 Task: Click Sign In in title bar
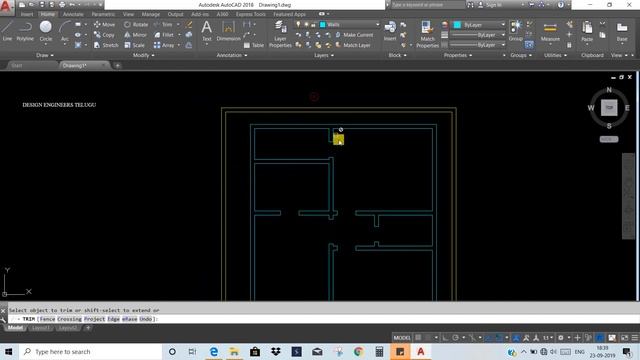(489, 5)
